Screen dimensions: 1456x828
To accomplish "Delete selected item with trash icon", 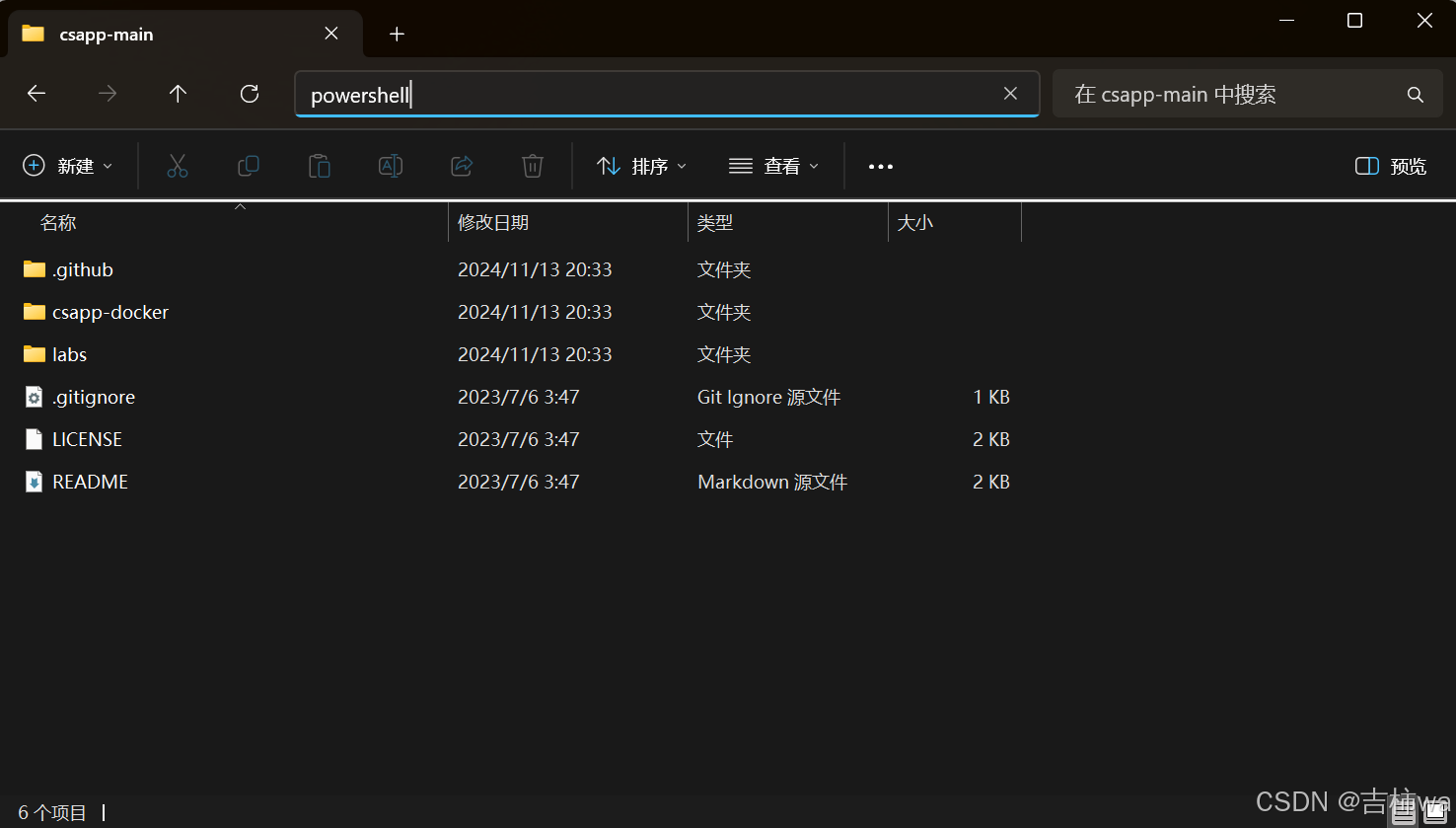I will pyautogui.click(x=533, y=166).
